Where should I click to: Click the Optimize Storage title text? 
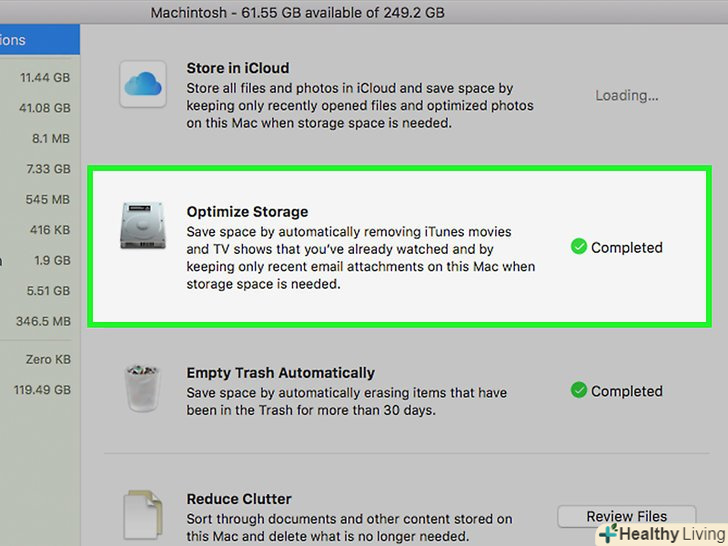(x=247, y=212)
